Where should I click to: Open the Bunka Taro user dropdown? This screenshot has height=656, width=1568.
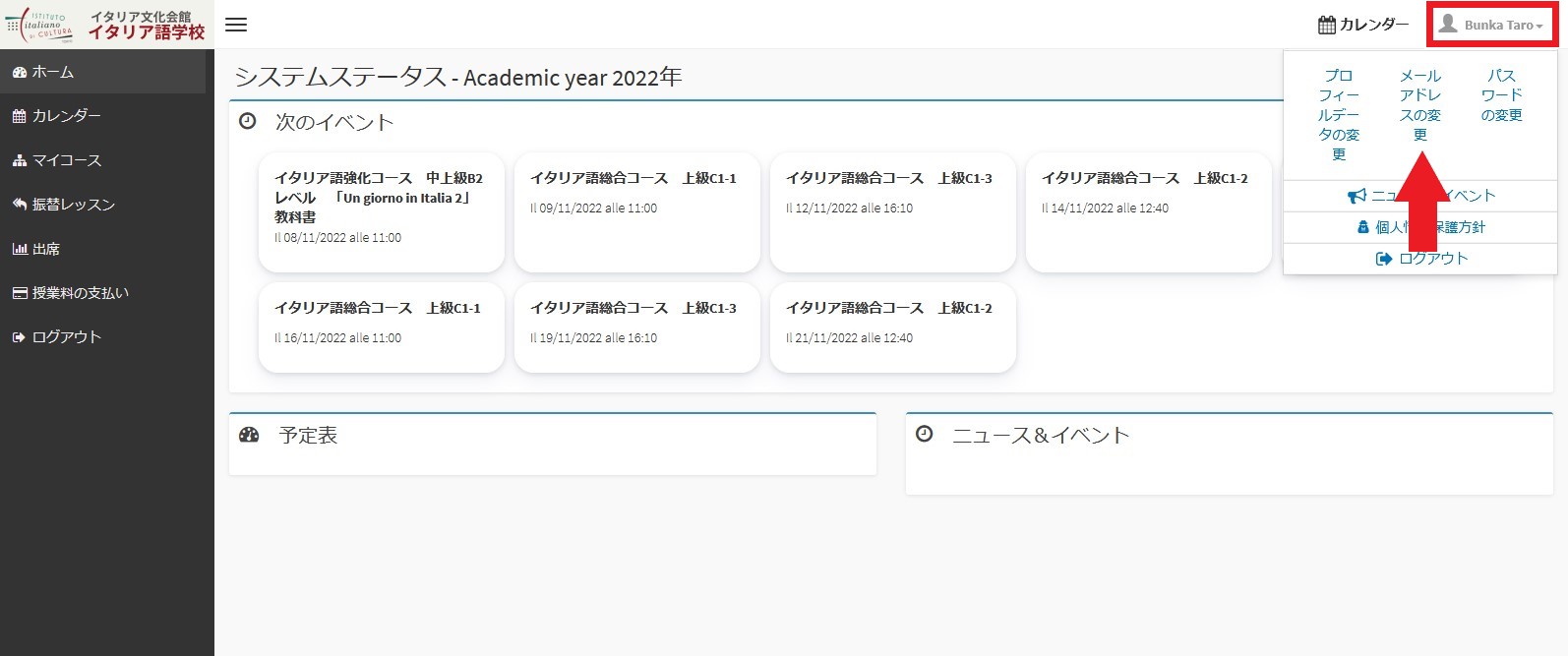pos(1491,25)
